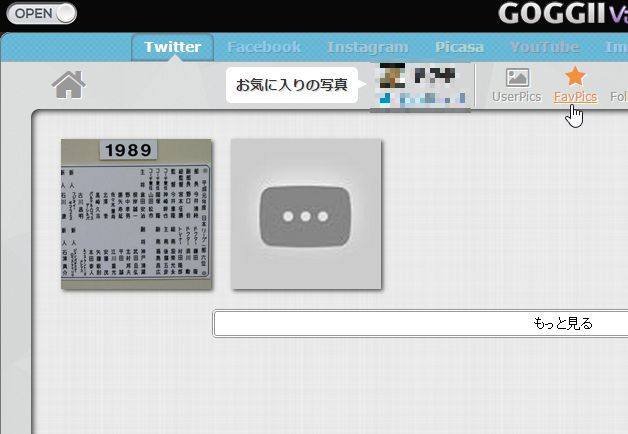This screenshot has width=628, height=434.
Task: Open the Instagram tab
Action: coord(368,47)
